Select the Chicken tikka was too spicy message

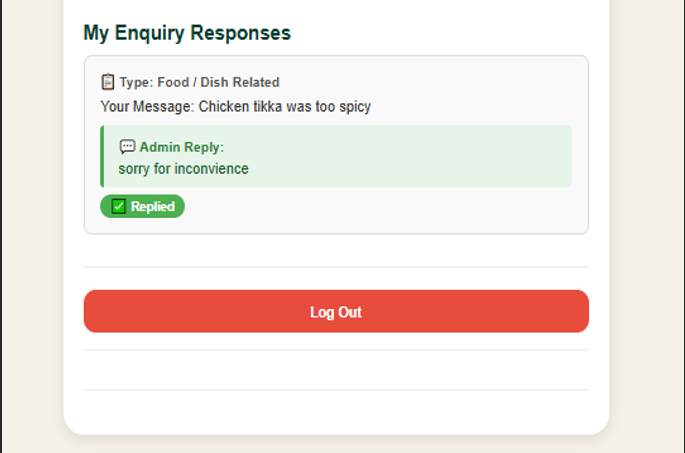(285, 107)
